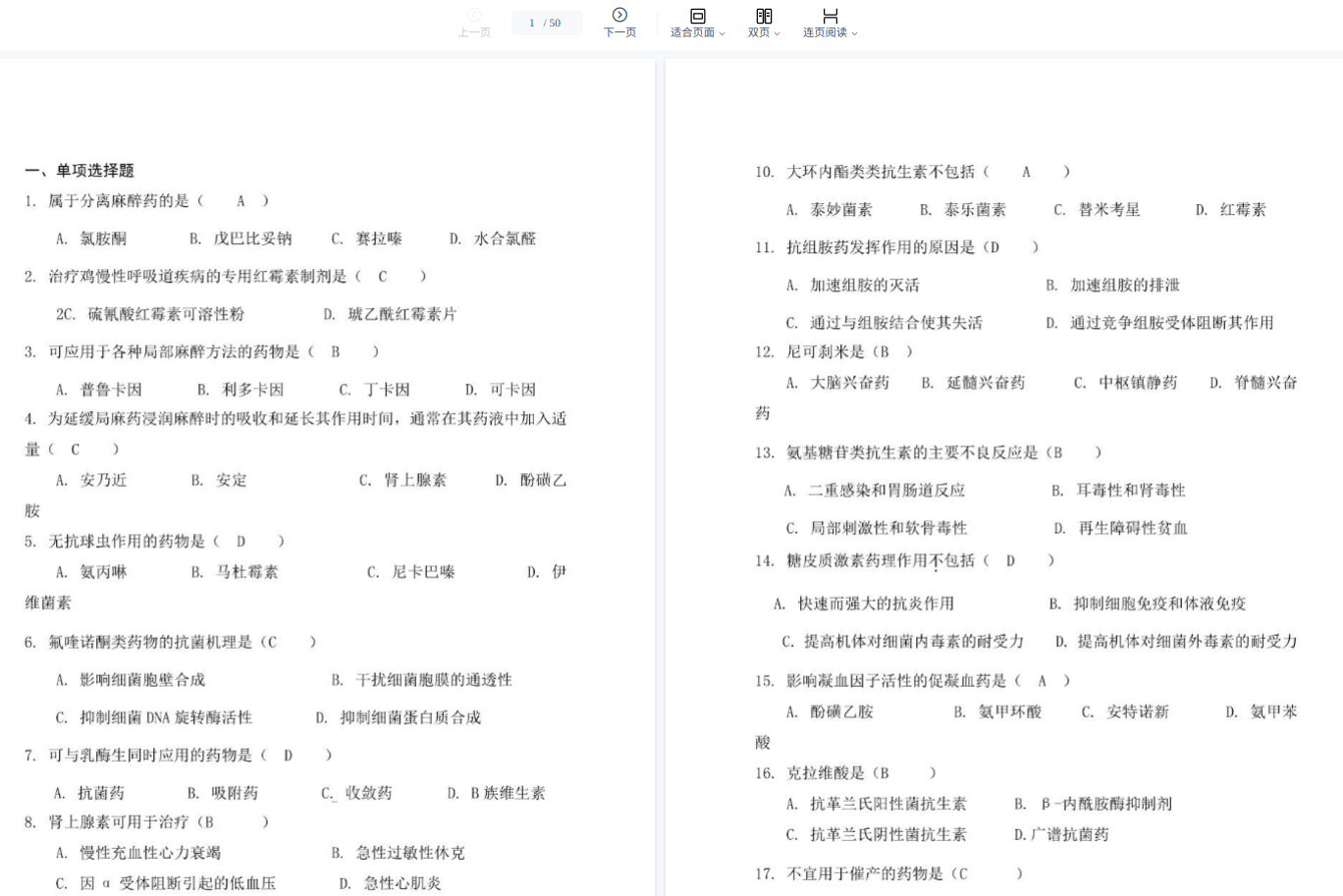Click the total page count "/ 50"
This screenshot has height=896, width=1343.
click(553, 23)
